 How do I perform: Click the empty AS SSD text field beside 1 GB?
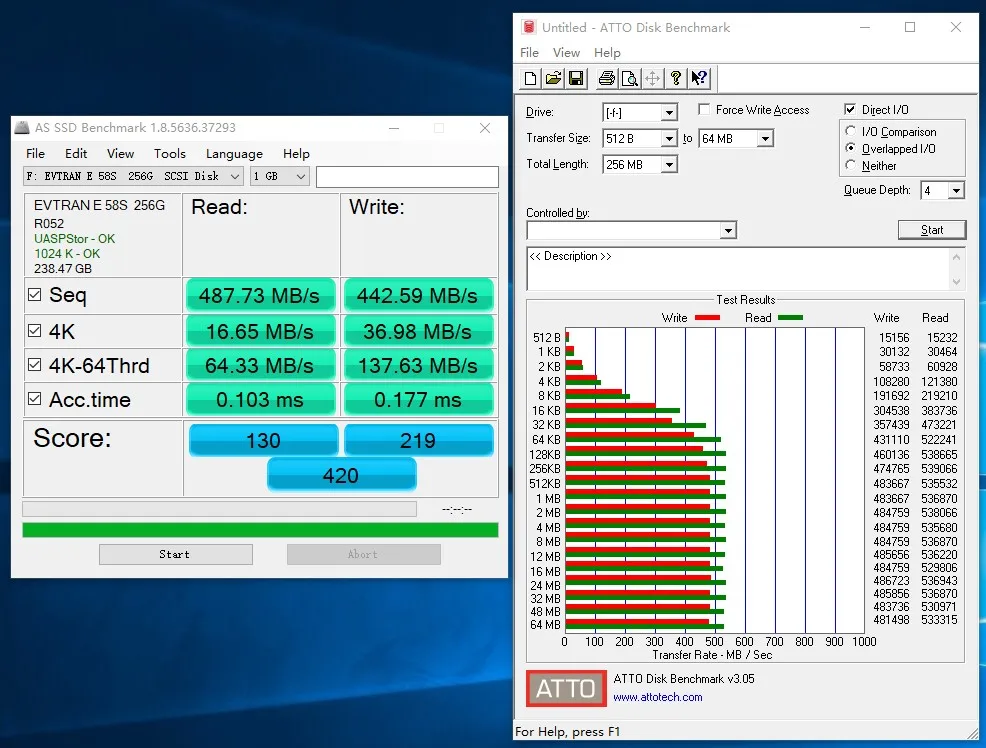407,177
